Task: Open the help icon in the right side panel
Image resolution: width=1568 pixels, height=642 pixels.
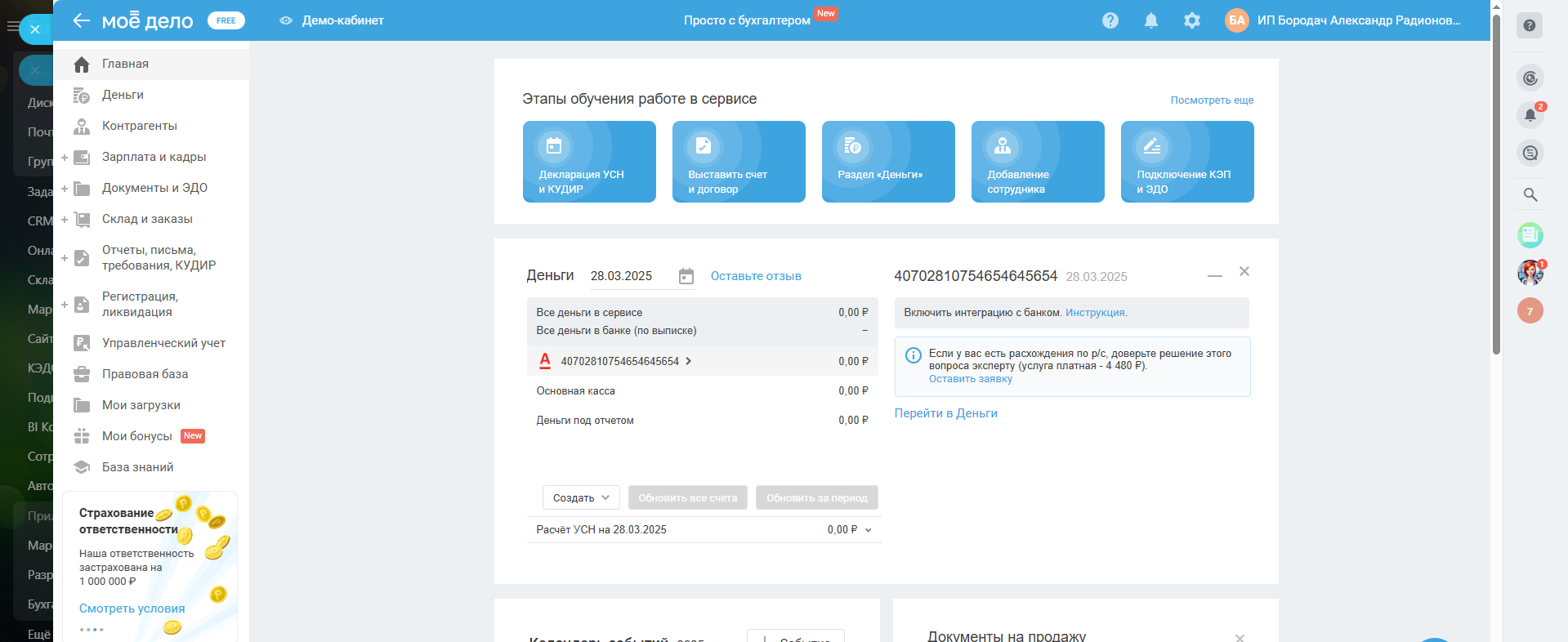Action: [x=1530, y=25]
